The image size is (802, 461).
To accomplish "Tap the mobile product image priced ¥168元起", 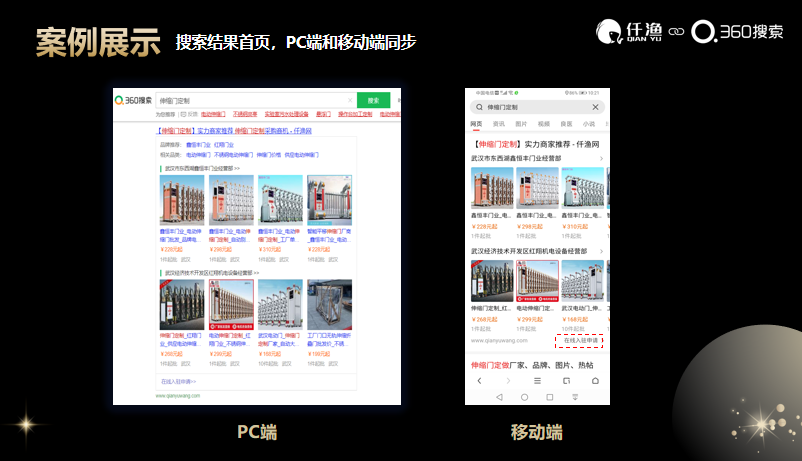I will [583, 281].
